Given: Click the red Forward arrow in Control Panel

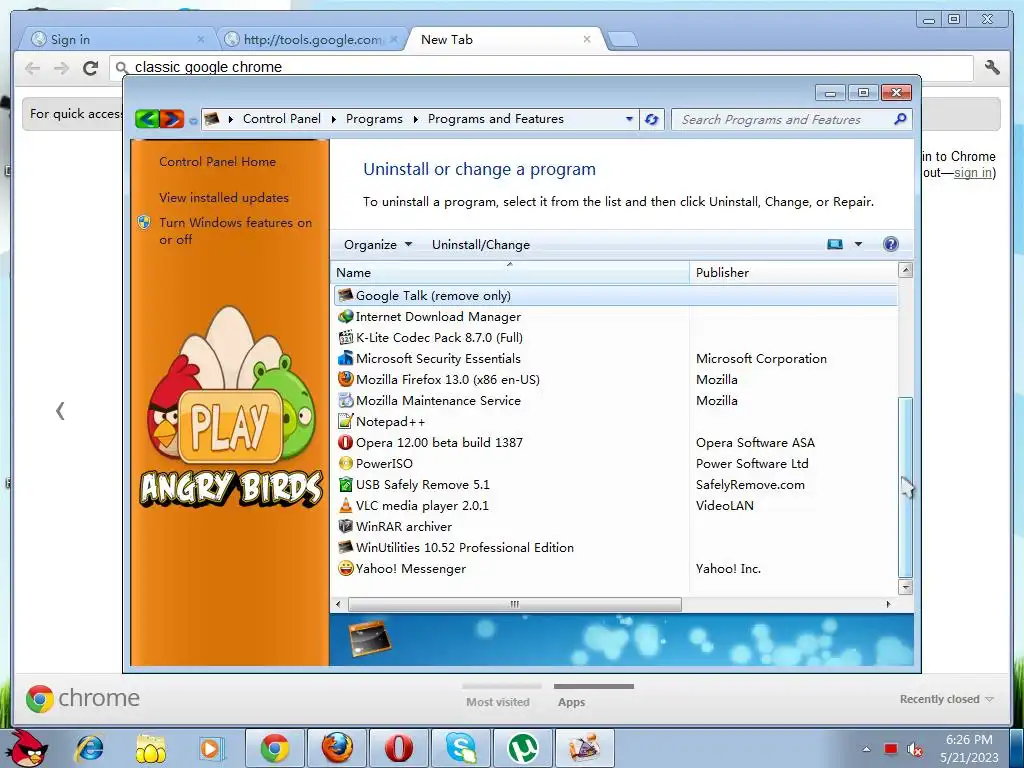Looking at the screenshot, I should click(171, 119).
